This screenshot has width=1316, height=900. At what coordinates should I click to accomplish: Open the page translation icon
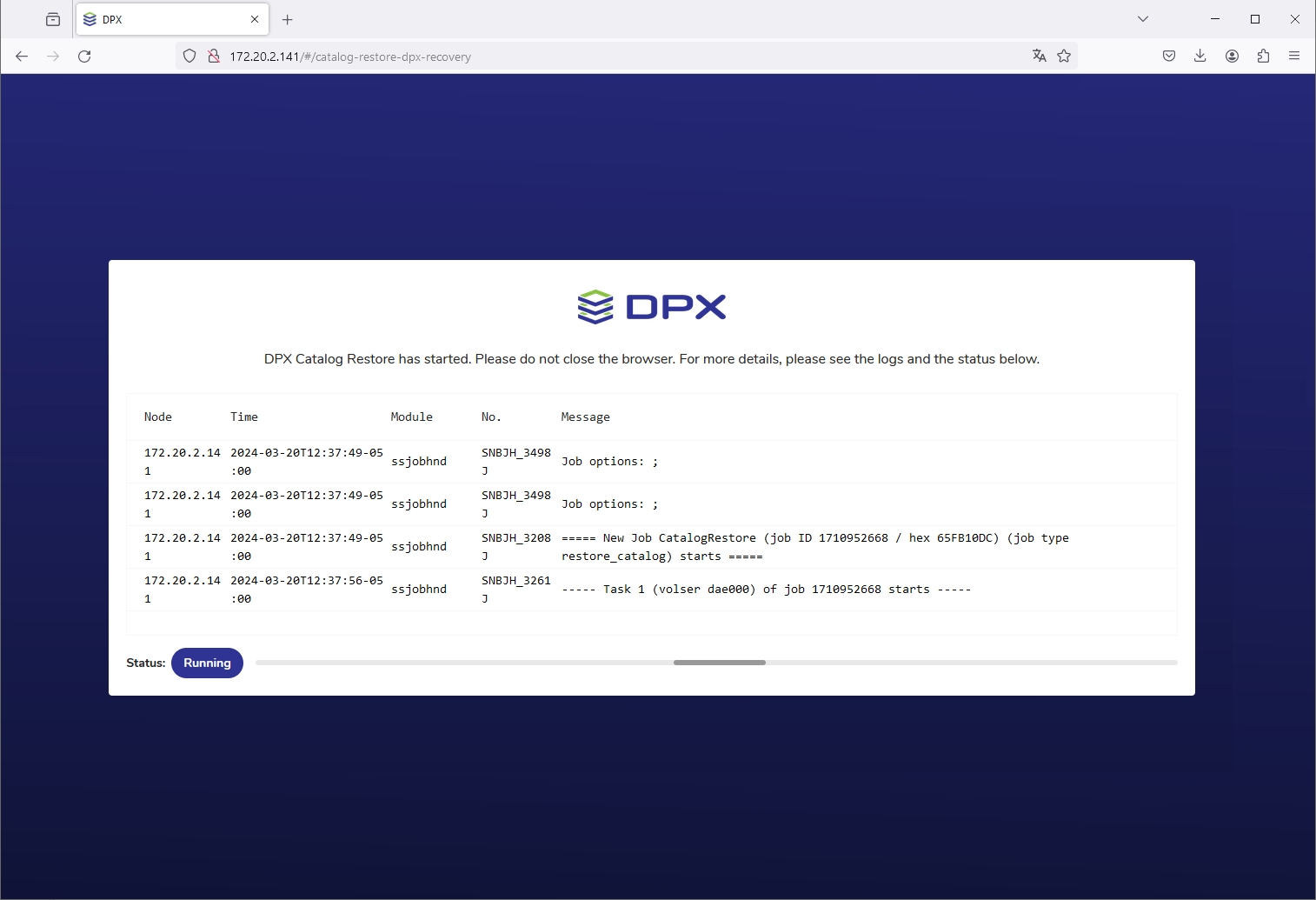click(1039, 57)
